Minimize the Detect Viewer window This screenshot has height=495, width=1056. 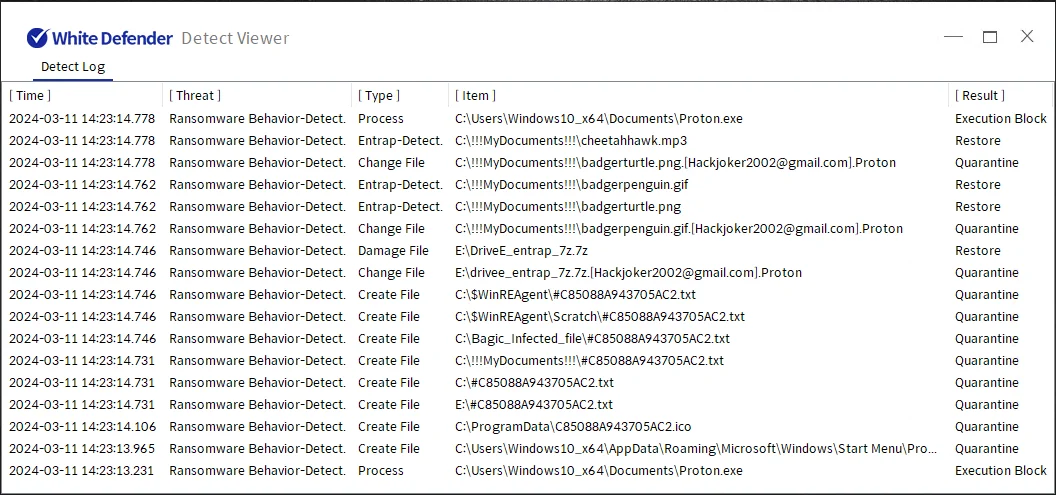coord(953,37)
